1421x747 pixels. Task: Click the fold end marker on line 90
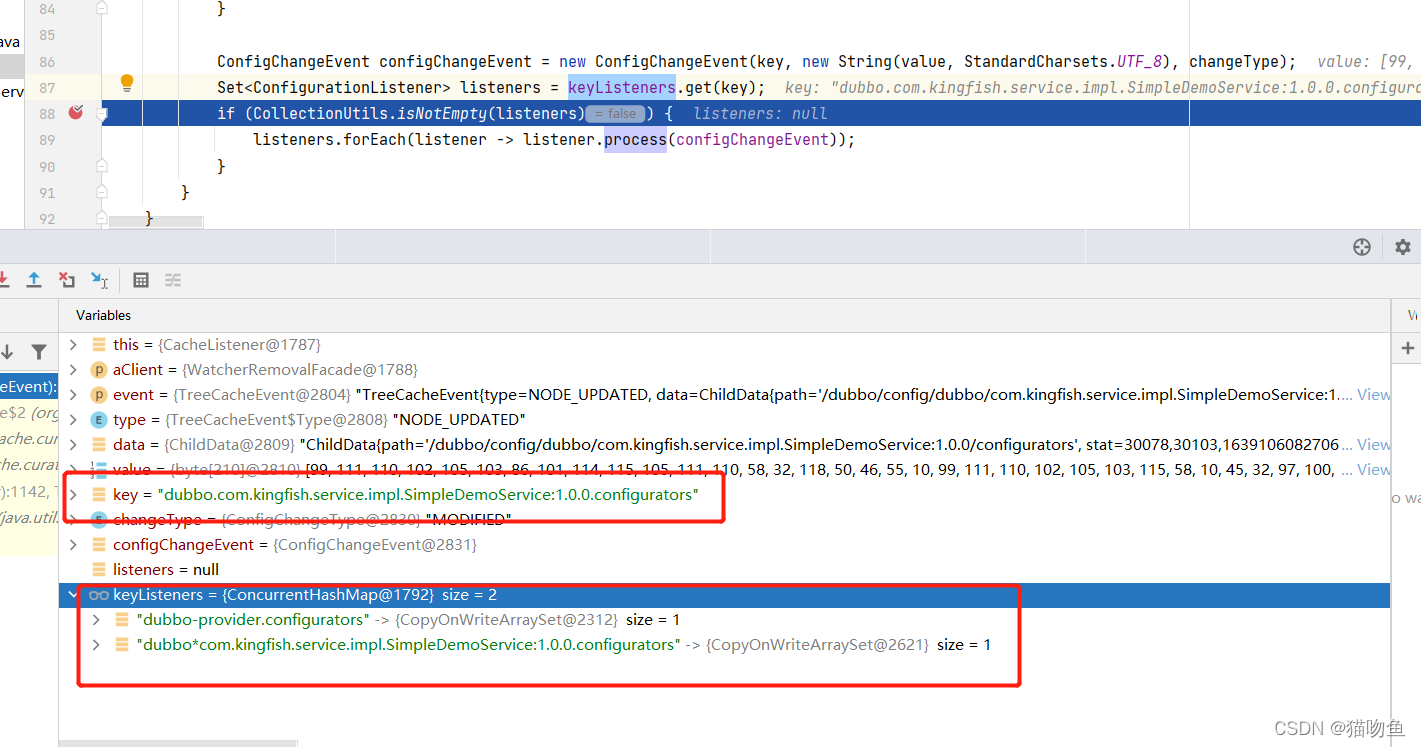[x=102, y=166]
